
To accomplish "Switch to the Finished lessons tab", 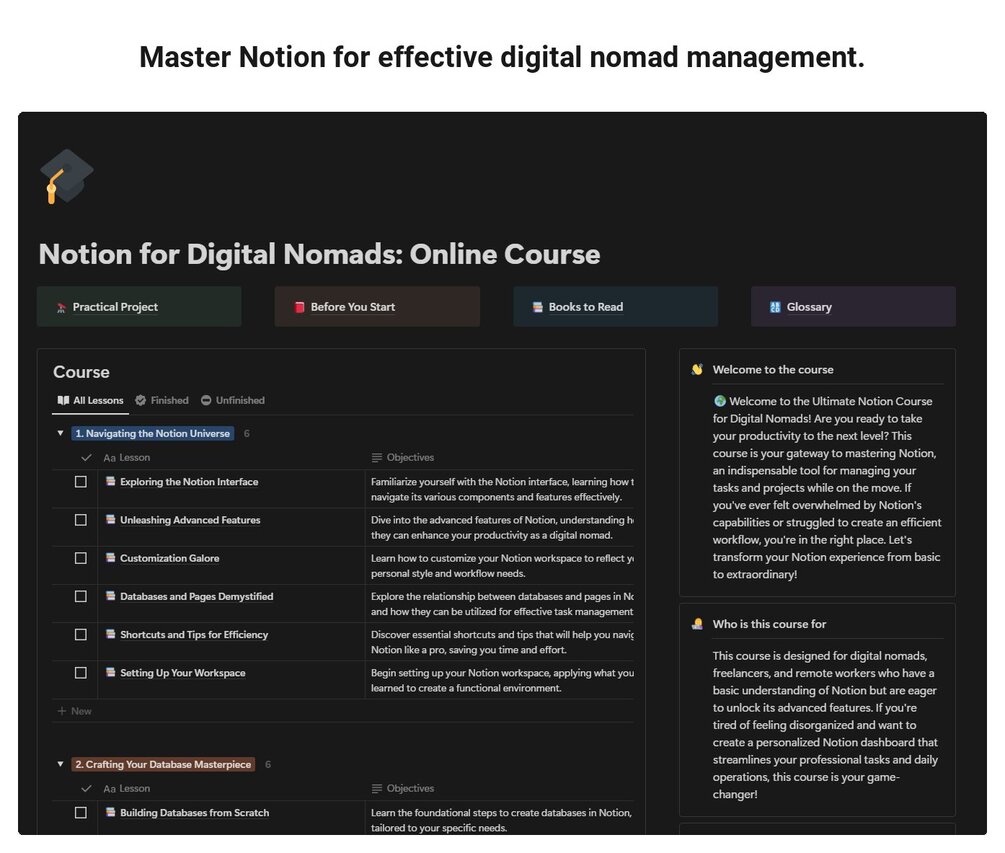I will click(x=162, y=401).
